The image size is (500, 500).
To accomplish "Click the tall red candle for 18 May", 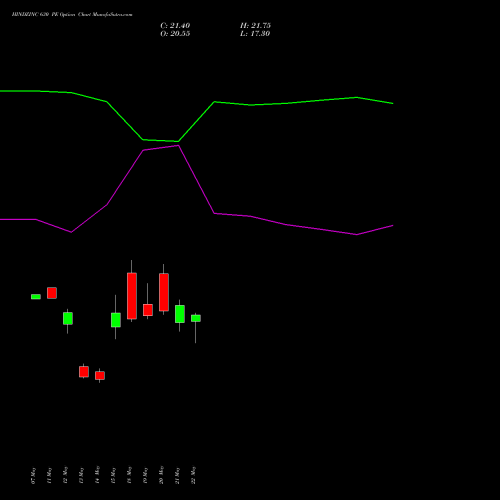I will 132,296.
